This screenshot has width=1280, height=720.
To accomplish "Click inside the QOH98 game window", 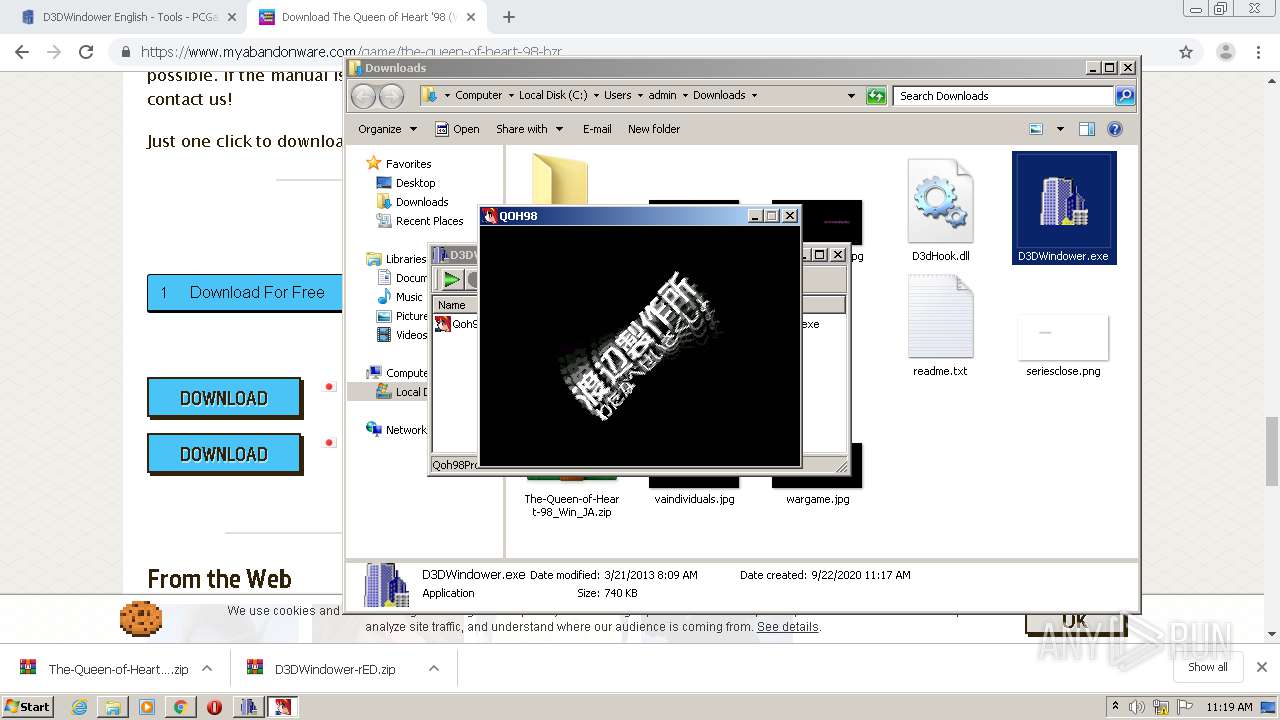I will (640, 345).
